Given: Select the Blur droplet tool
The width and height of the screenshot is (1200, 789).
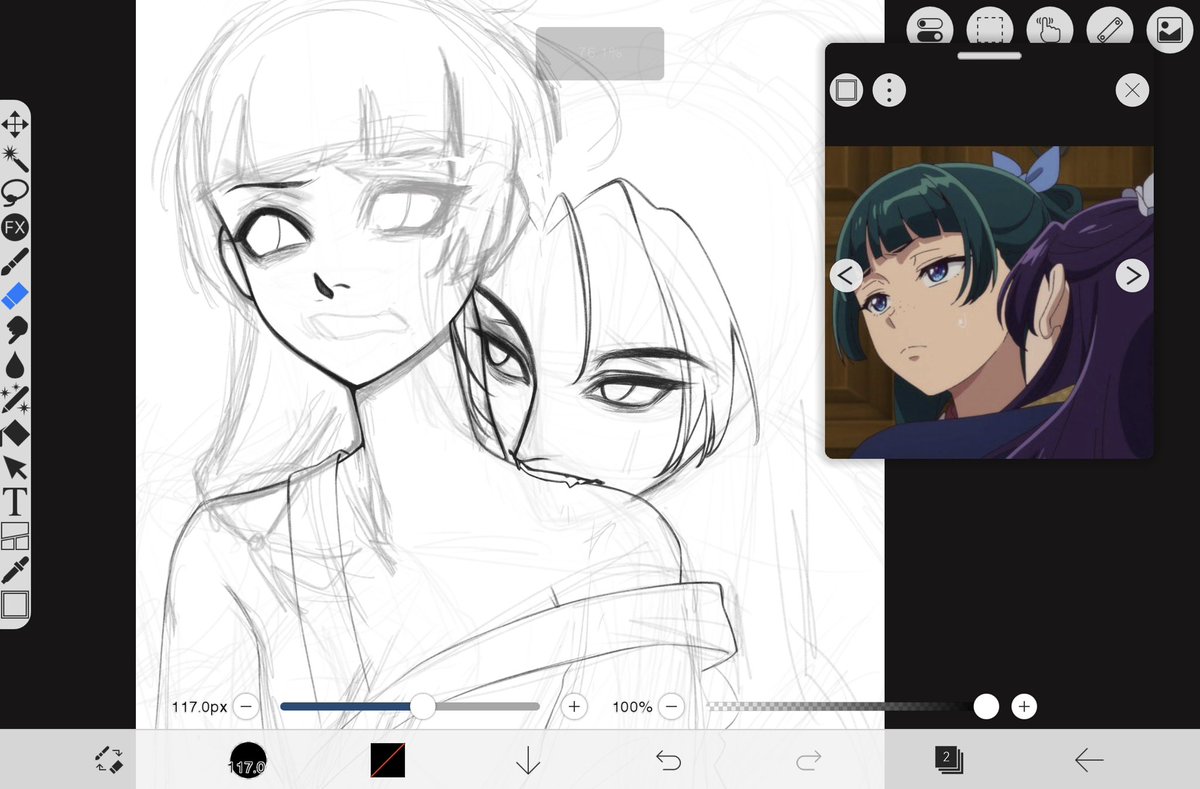Looking at the screenshot, I should coord(14,365).
